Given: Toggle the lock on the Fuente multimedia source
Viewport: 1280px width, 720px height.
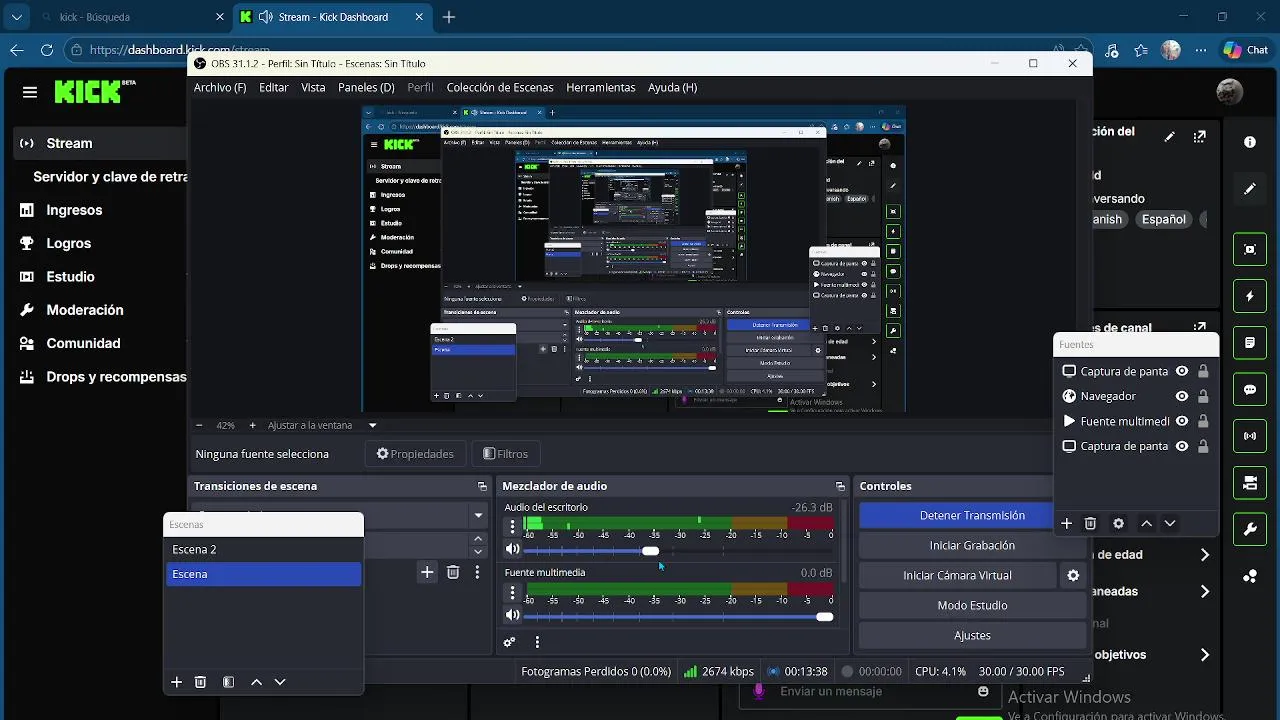Looking at the screenshot, I should (1203, 421).
